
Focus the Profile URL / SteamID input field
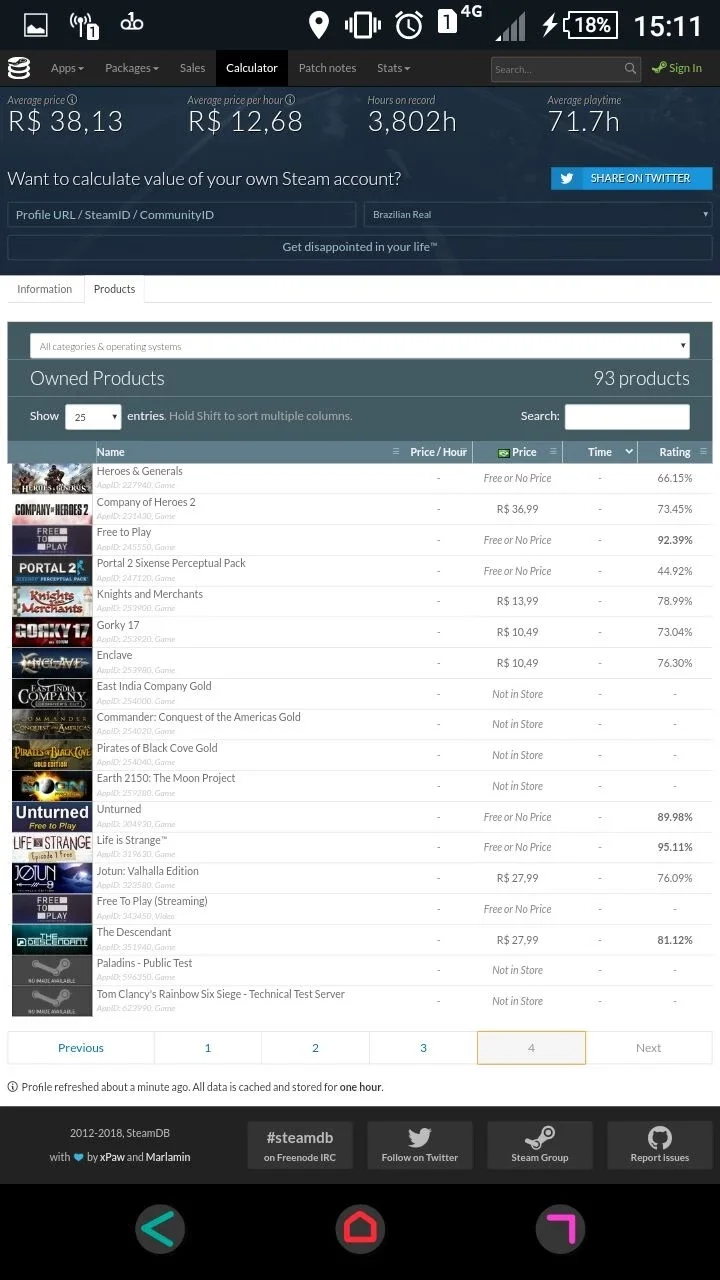click(181, 214)
